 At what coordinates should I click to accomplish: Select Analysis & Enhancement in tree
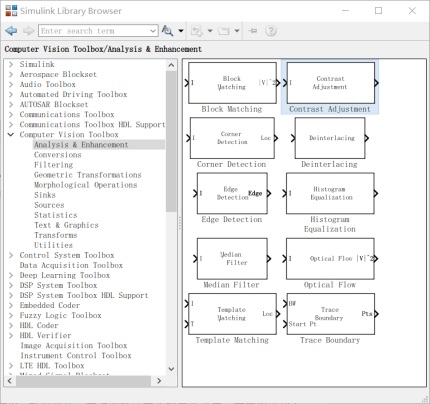pyautogui.click(x=81, y=145)
